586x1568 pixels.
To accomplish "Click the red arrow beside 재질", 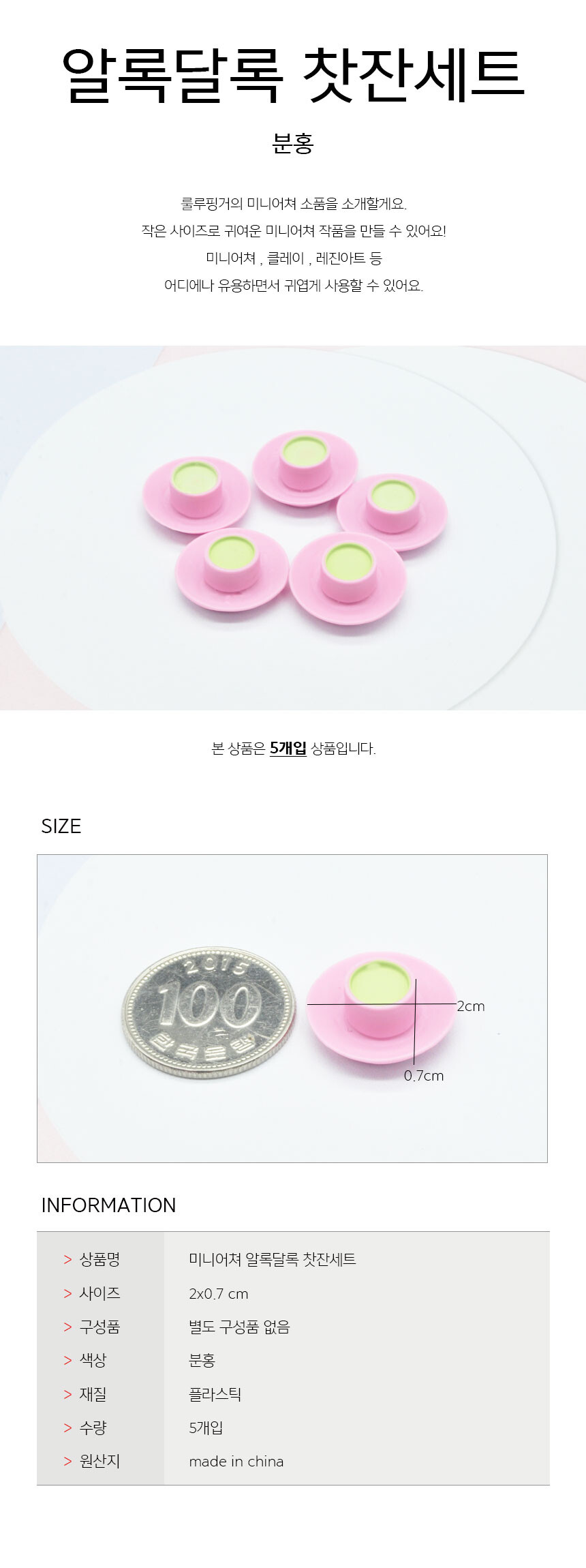I will [x=67, y=1394].
